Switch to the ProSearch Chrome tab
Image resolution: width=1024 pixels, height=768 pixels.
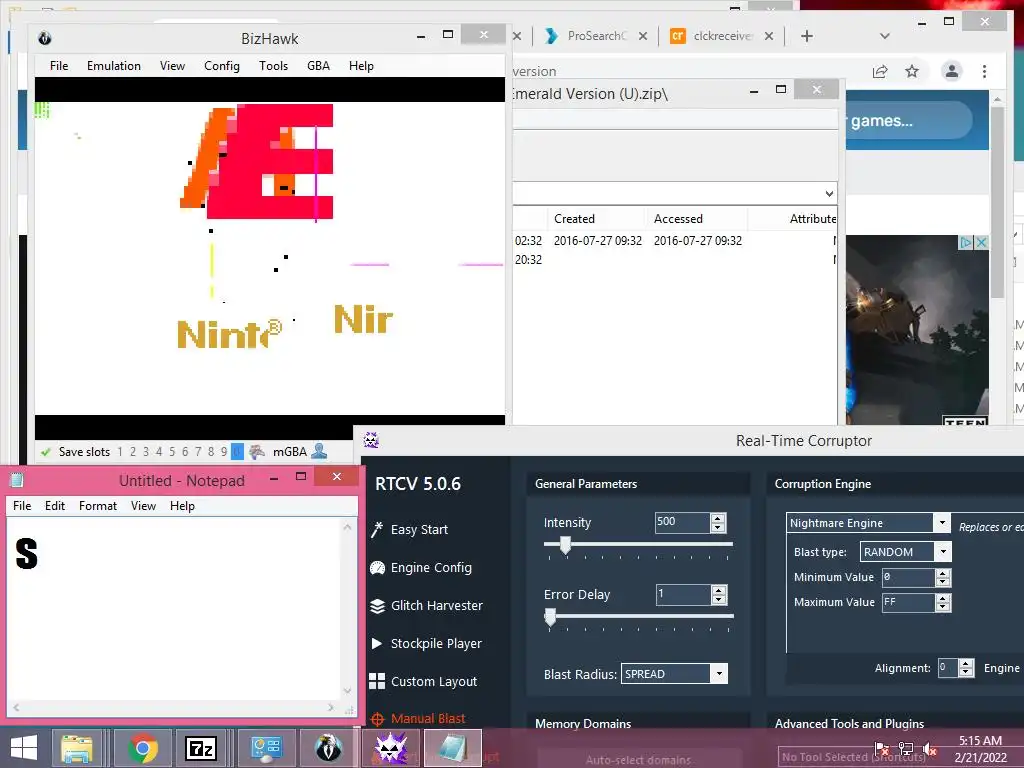(596, 36)
